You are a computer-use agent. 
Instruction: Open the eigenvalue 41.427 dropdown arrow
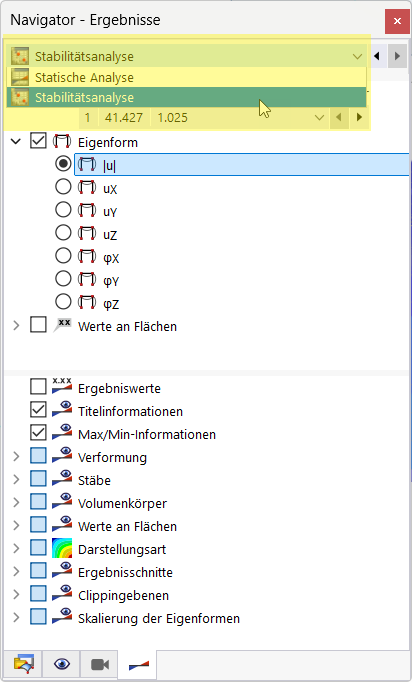[319, 118]
